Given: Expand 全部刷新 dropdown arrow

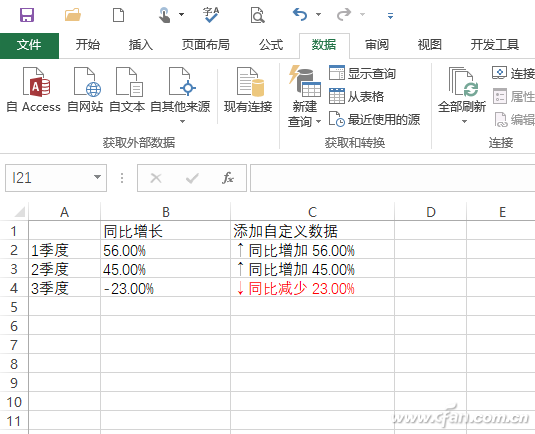Looking at the screenshot, I should (x=464, y=121).
